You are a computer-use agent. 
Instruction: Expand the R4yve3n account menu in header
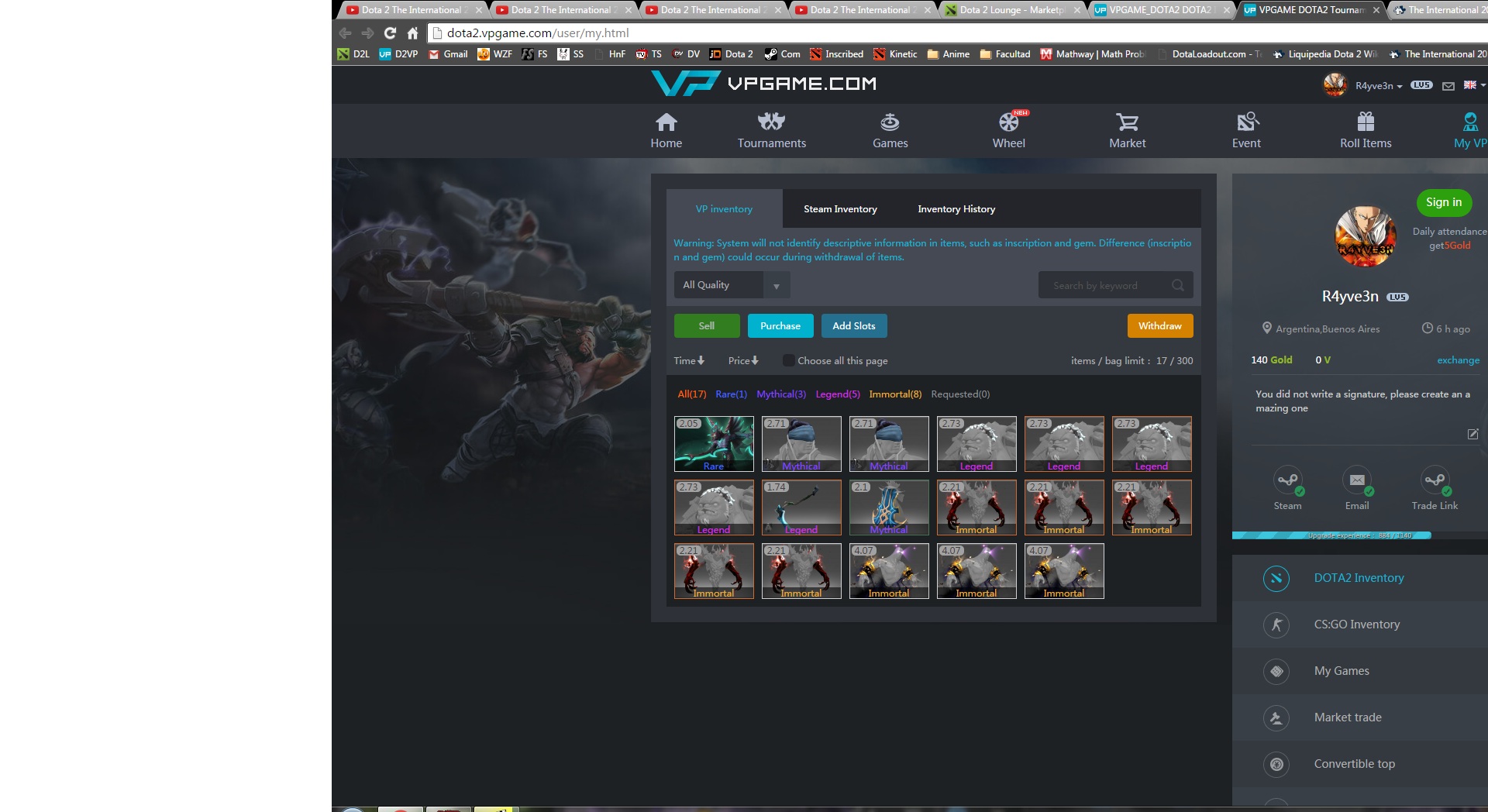coord(1378,86)
